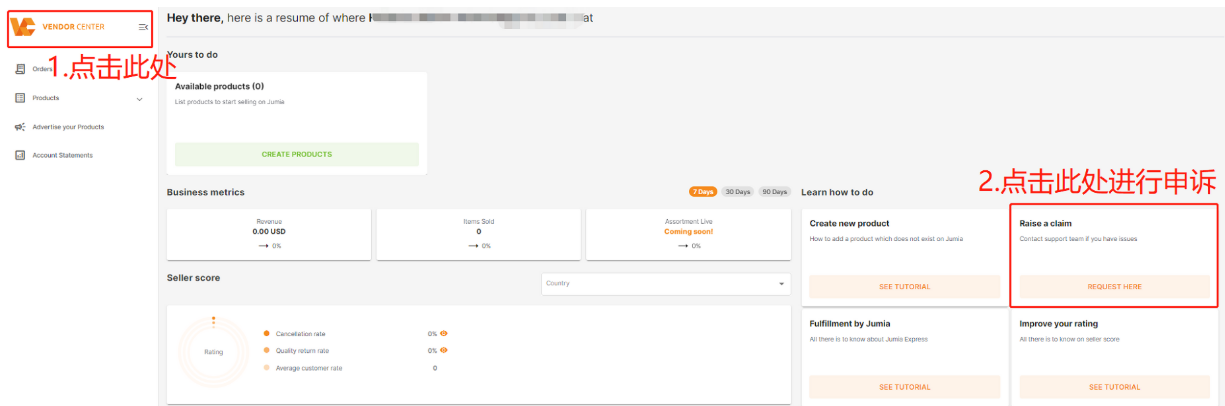Open Account Statements menu item
The height and width of the screenshot is (406, 1225).
62,155
